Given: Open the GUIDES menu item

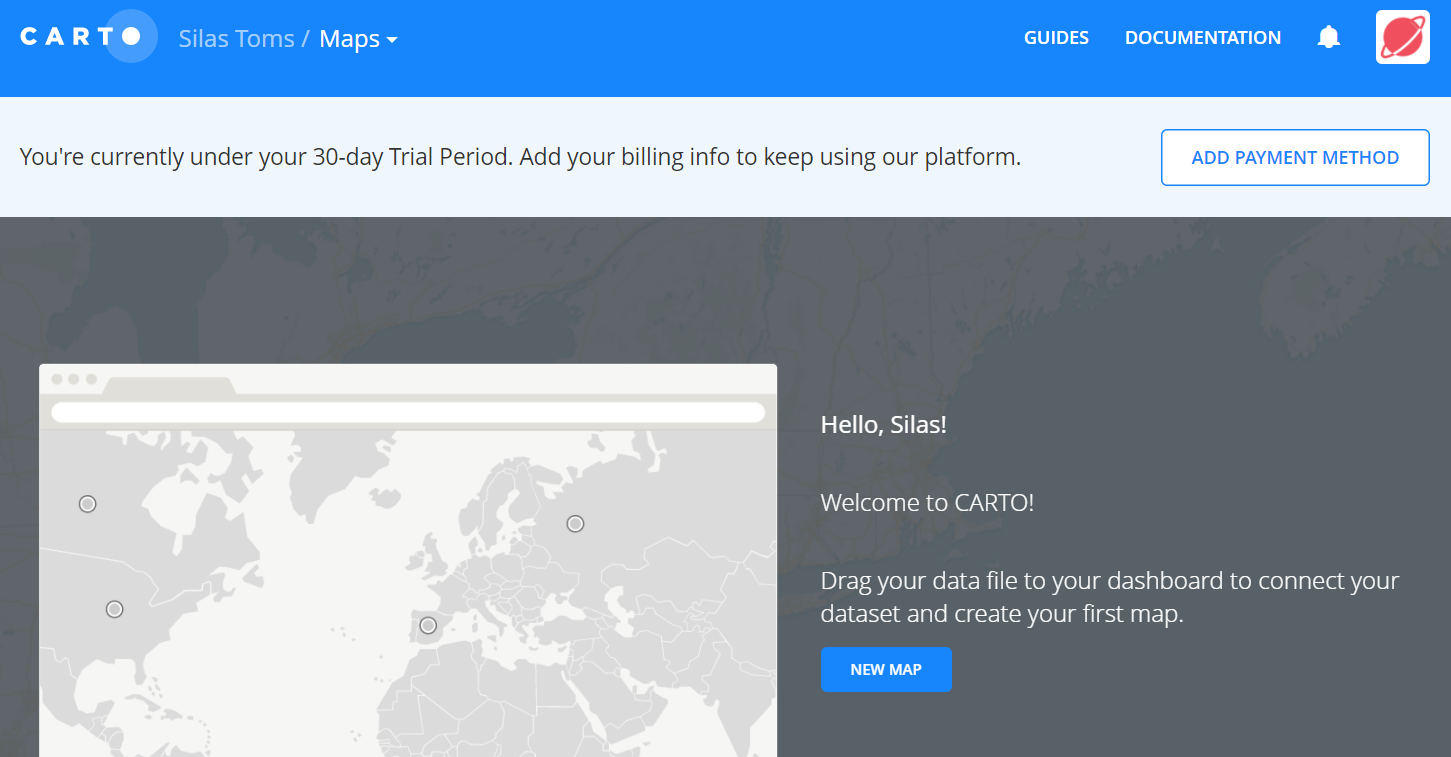Looking at the screenshot, I should [x=1056, y=38].
